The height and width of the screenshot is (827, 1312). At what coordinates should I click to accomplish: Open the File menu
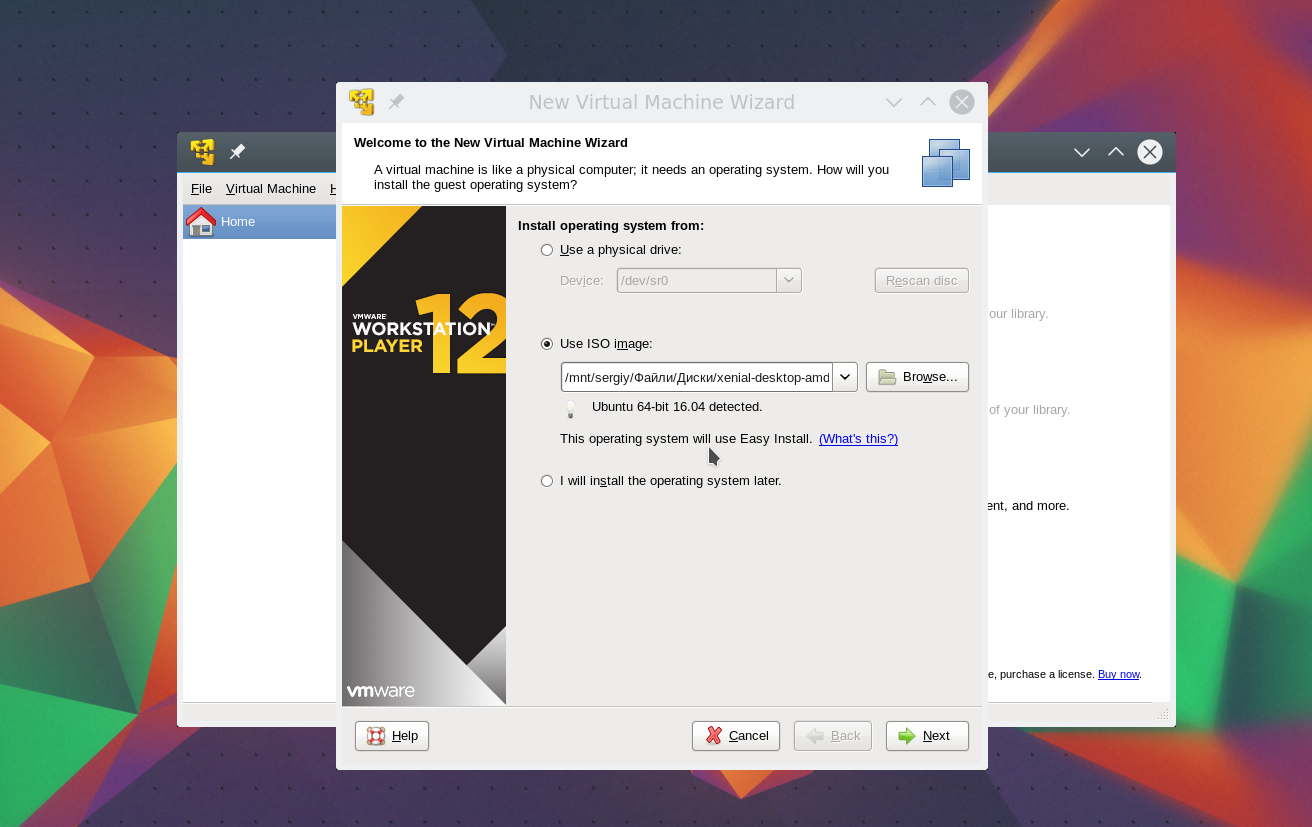coord(201,189)
